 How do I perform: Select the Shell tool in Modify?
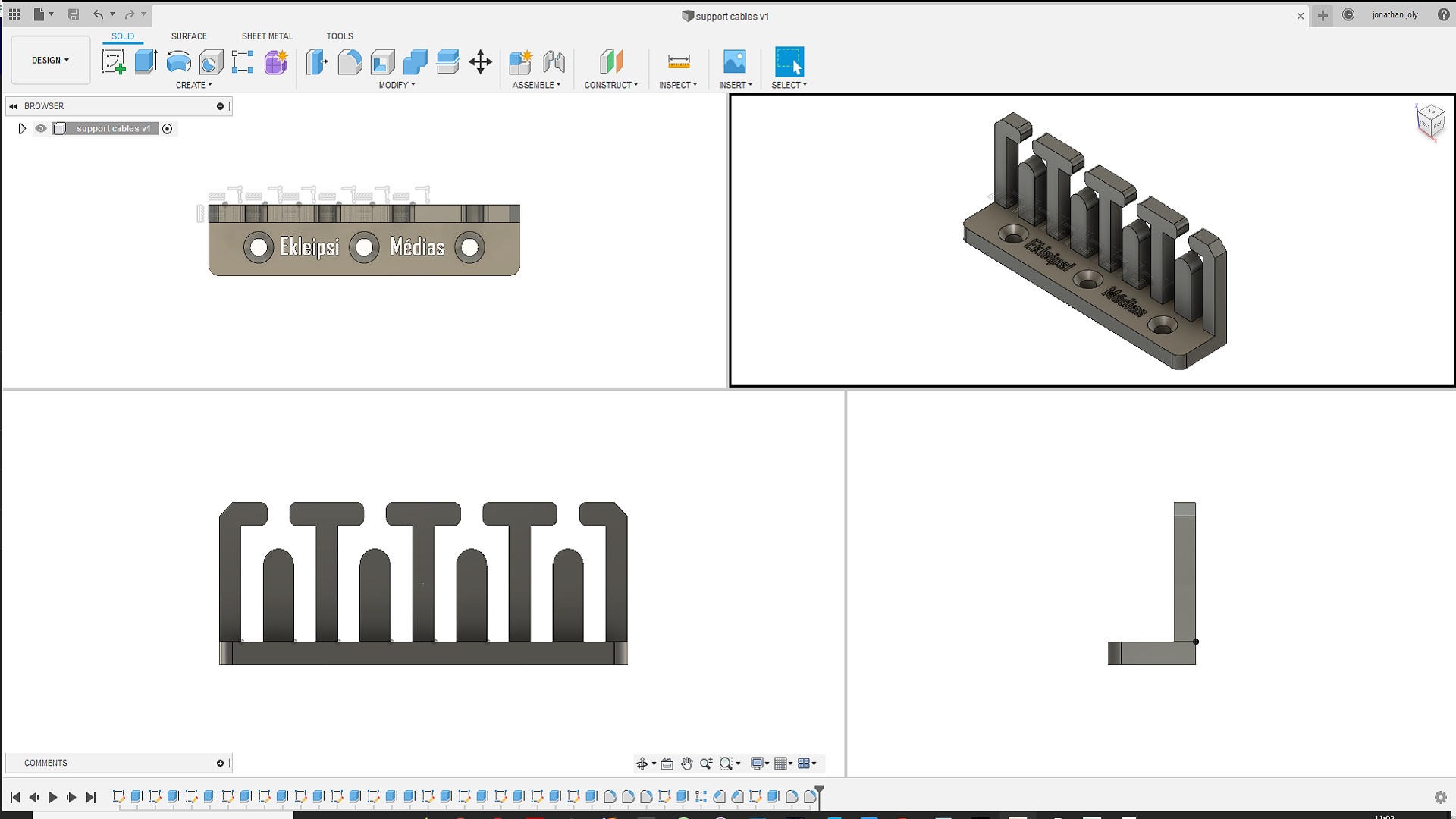click(x=382, y=61)
